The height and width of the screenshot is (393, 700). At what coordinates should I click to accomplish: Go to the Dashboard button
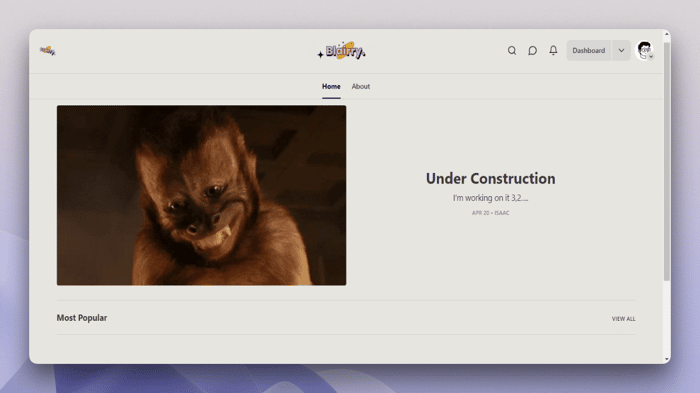click(x=589, y=50)
